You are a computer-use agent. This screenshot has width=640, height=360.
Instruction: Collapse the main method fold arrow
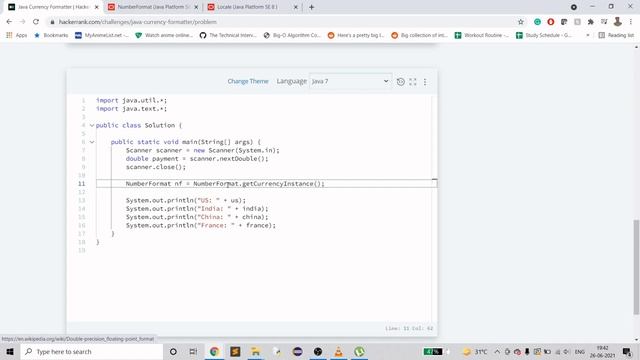pyautogui.click(x=92, y=142)
